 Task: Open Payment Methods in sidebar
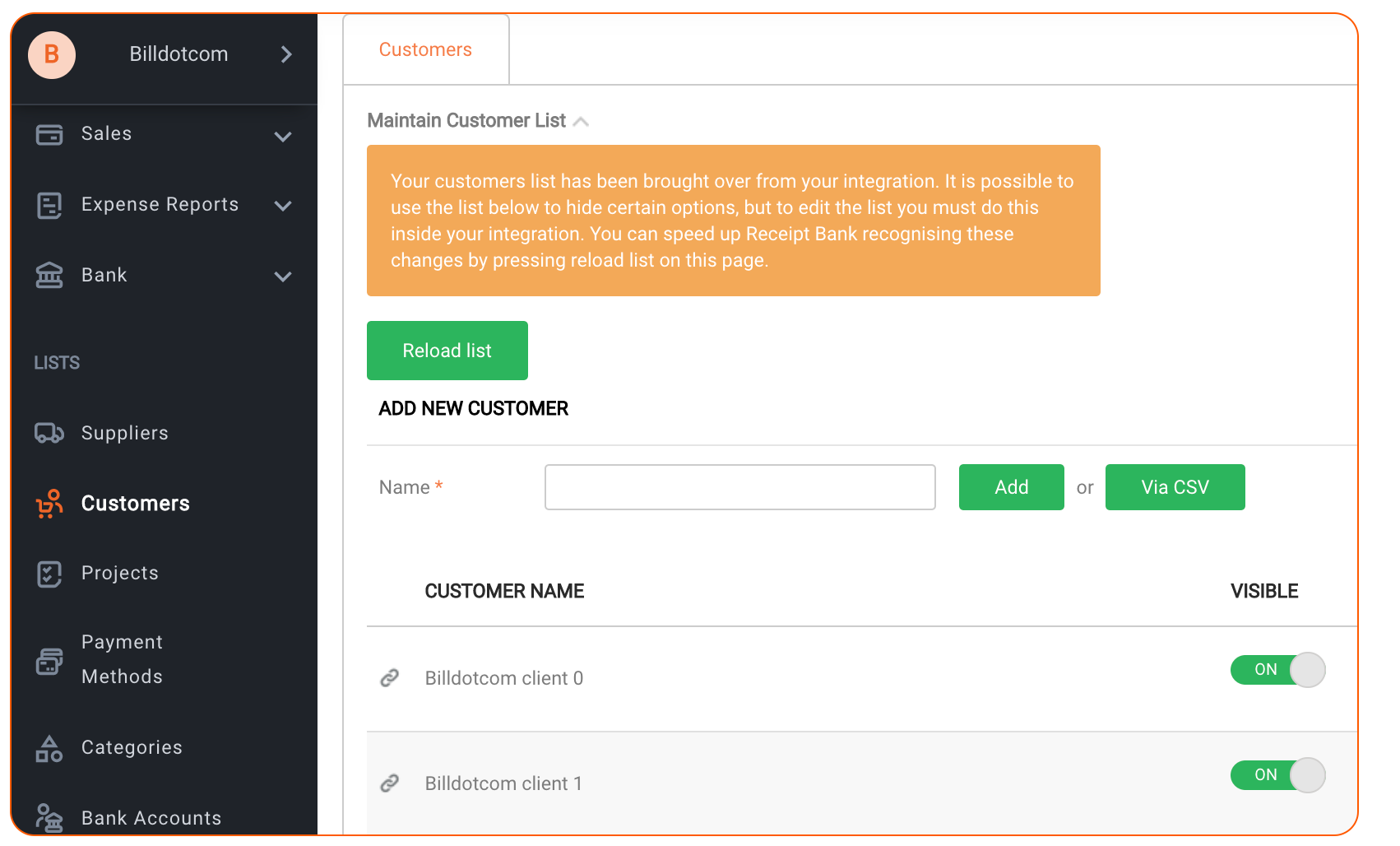click(123, 659)
